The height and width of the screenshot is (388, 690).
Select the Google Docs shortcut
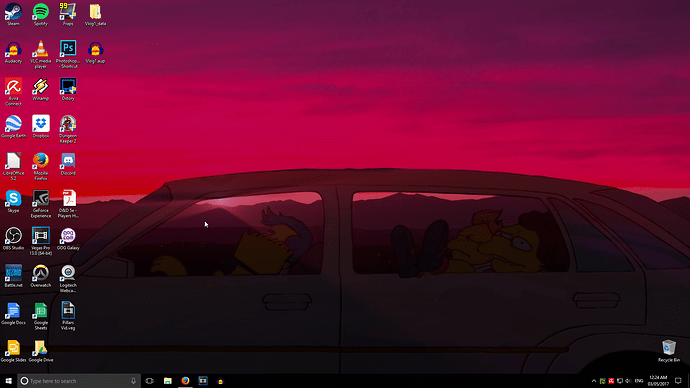tap(13, 314)
